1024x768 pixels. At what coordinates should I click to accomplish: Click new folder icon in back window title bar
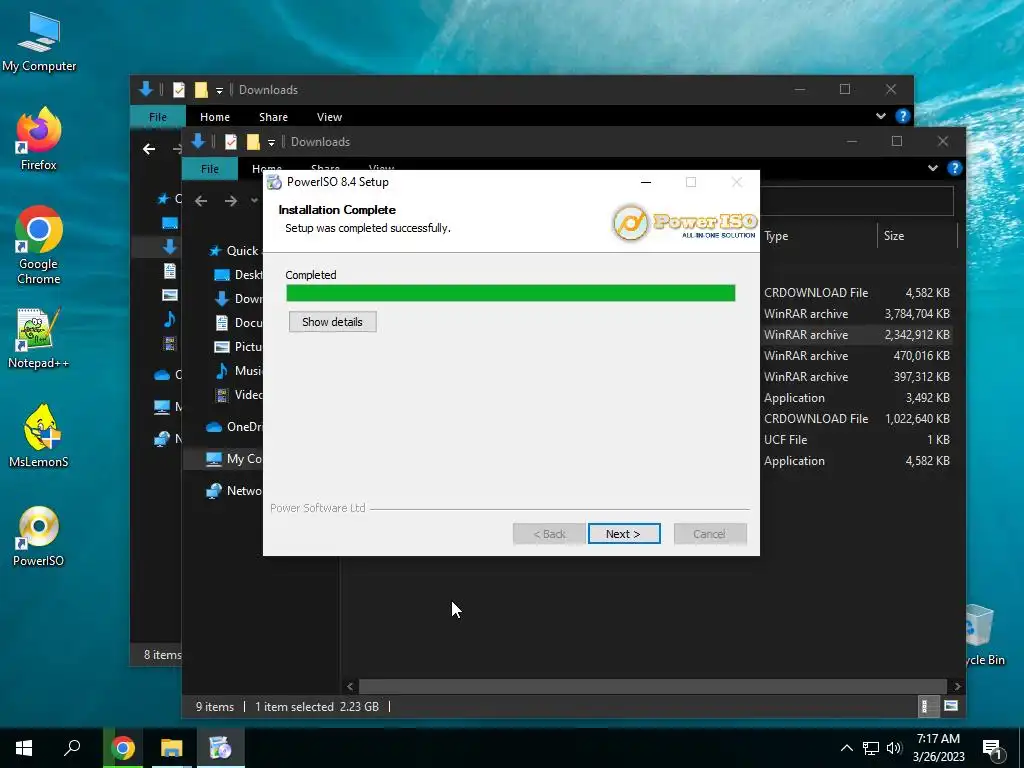click(x=201, y=89)
